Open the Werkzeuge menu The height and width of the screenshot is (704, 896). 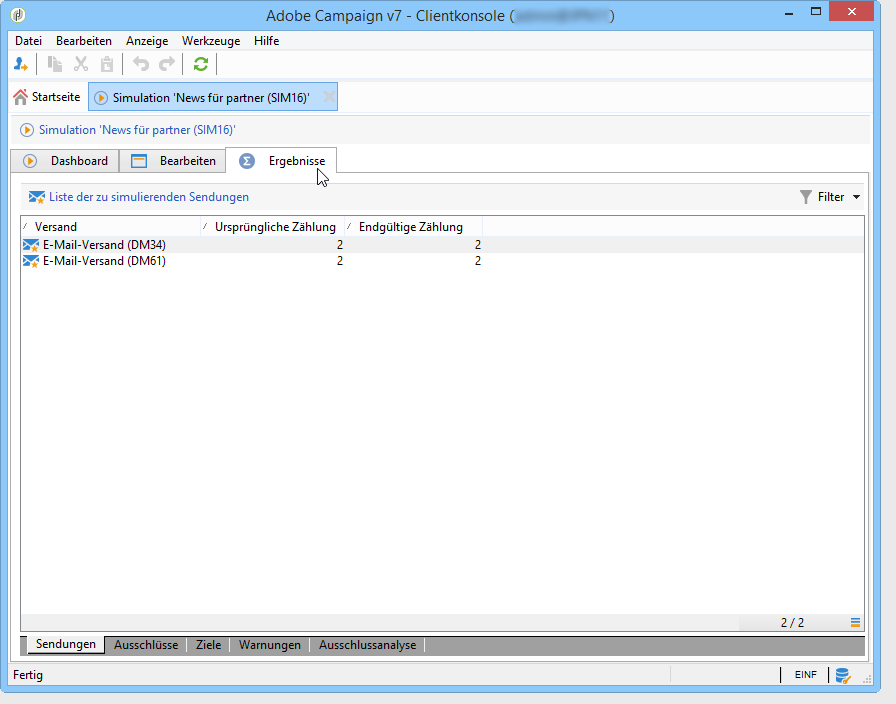tap(211, 41)
